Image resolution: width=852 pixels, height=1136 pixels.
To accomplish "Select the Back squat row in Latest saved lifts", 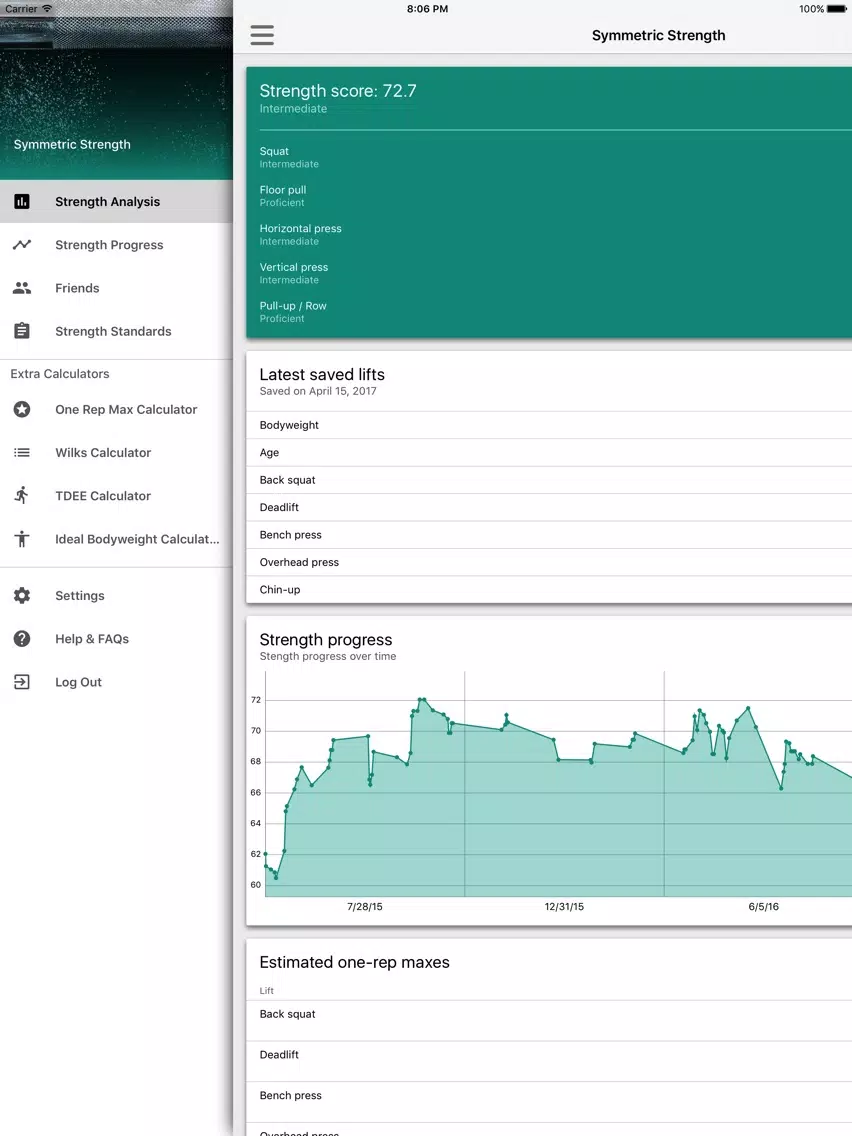I will coord(549,480).
